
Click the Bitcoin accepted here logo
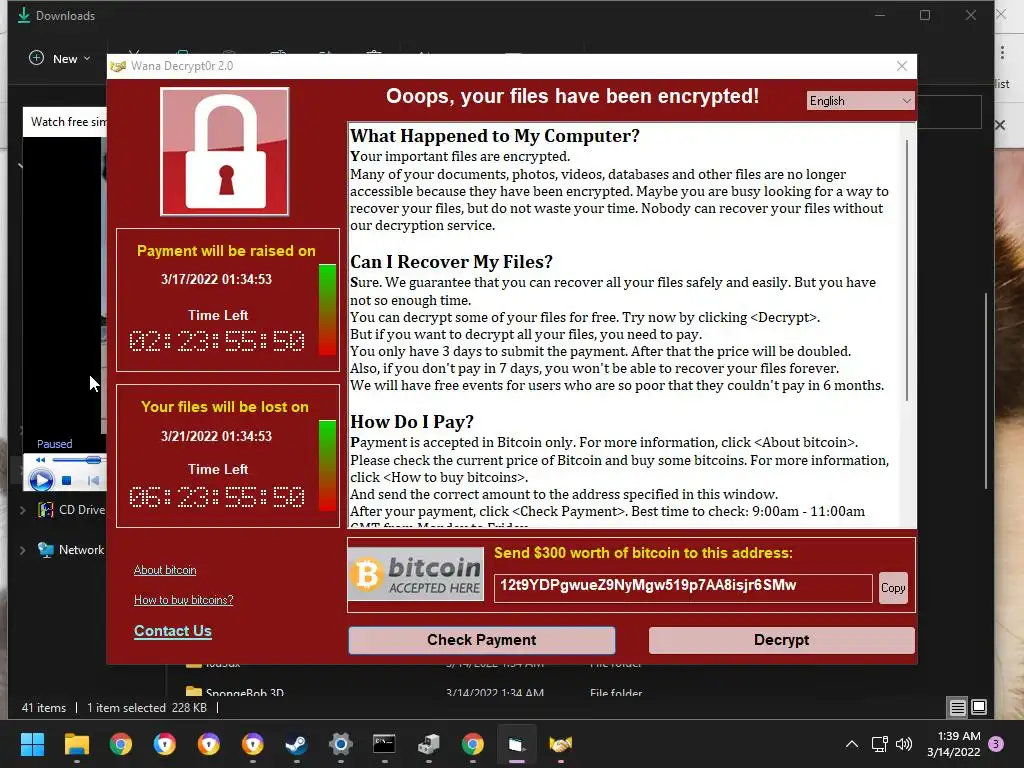click(417, 574)
